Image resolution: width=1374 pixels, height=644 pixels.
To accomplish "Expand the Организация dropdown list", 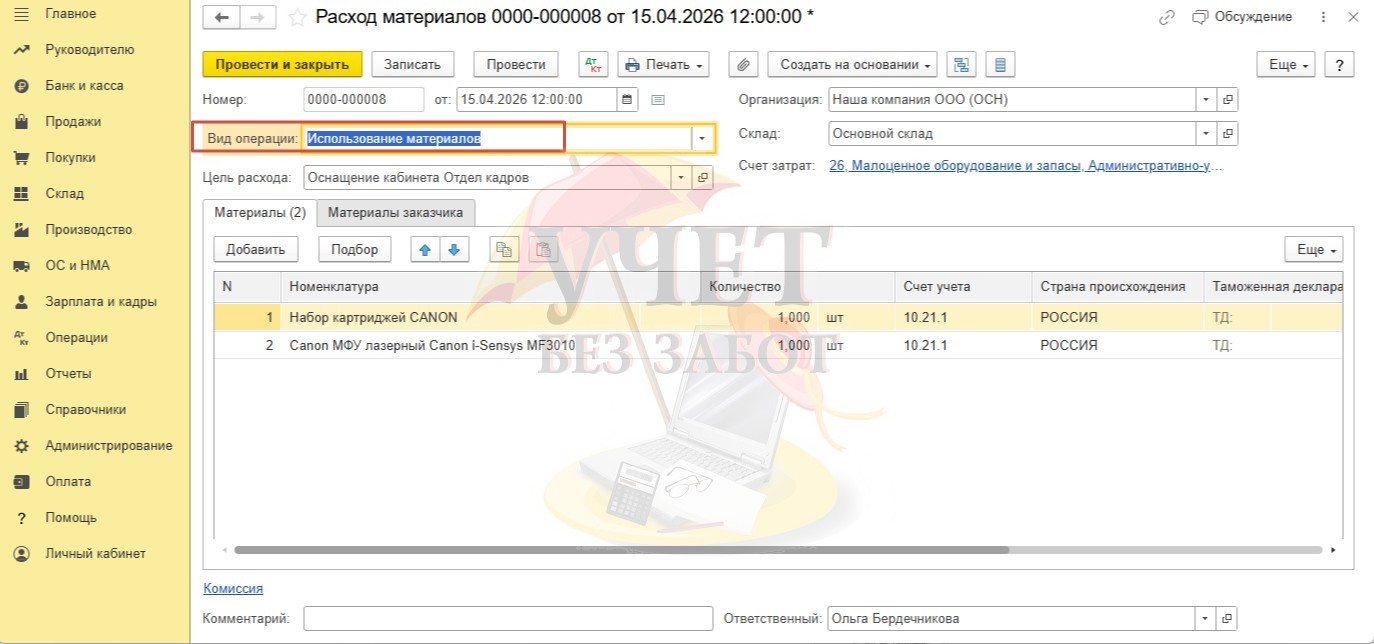I will (1206, 100).
